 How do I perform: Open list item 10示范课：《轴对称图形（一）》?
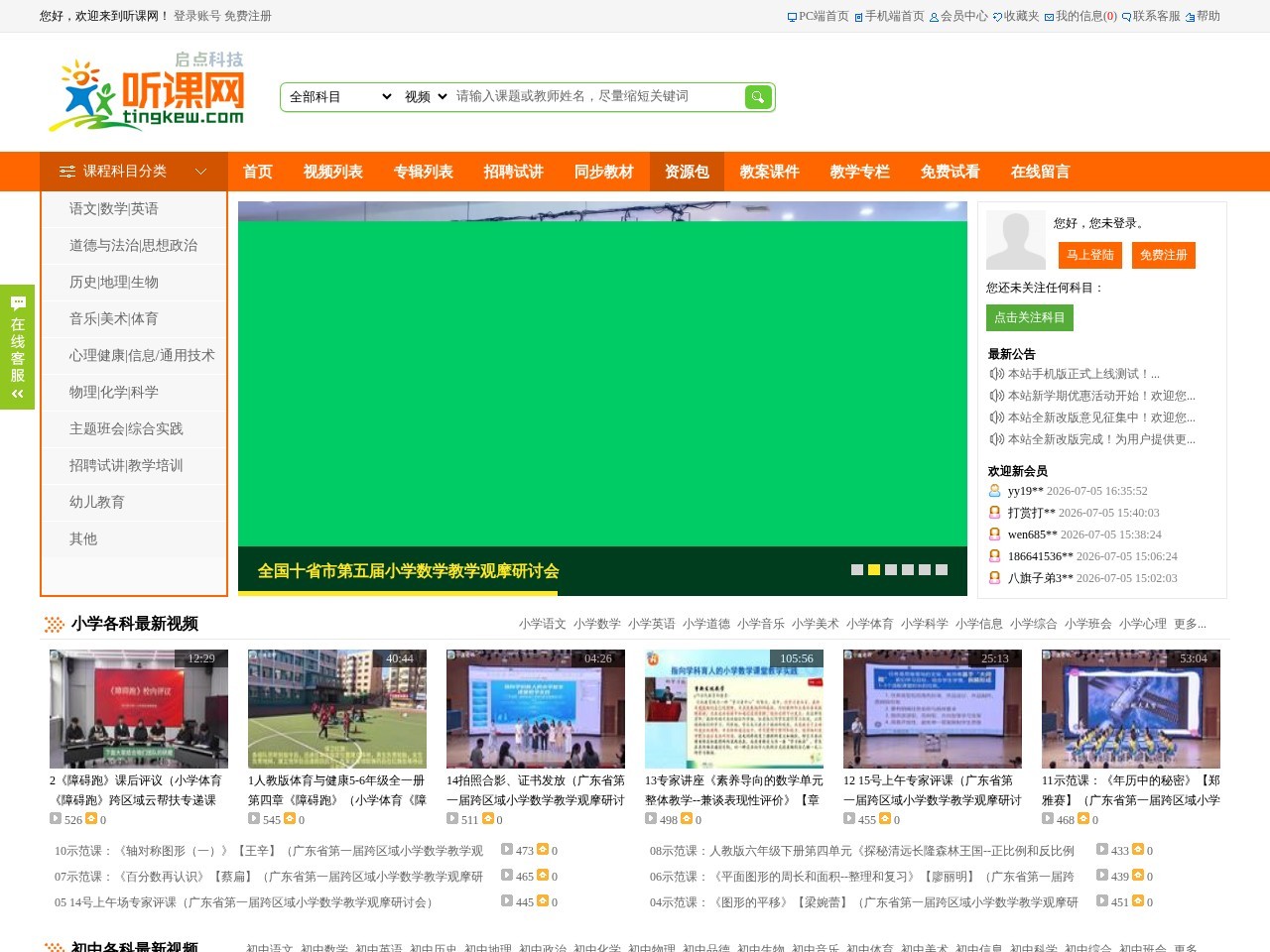[269, 851]
